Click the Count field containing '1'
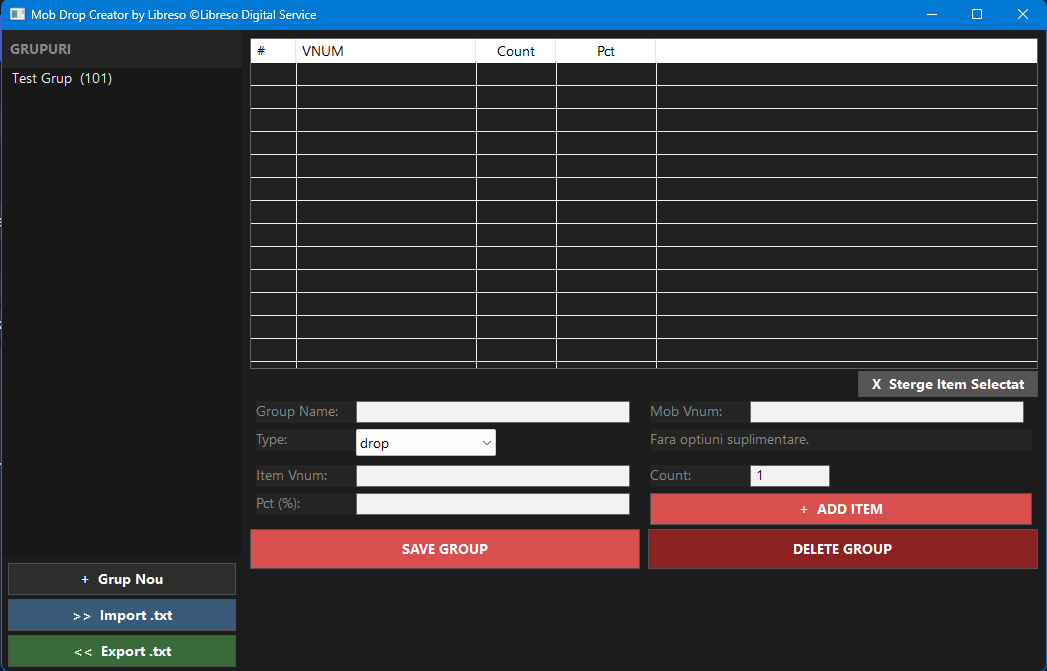This screenshot has height=671, width=1047. 790,475
